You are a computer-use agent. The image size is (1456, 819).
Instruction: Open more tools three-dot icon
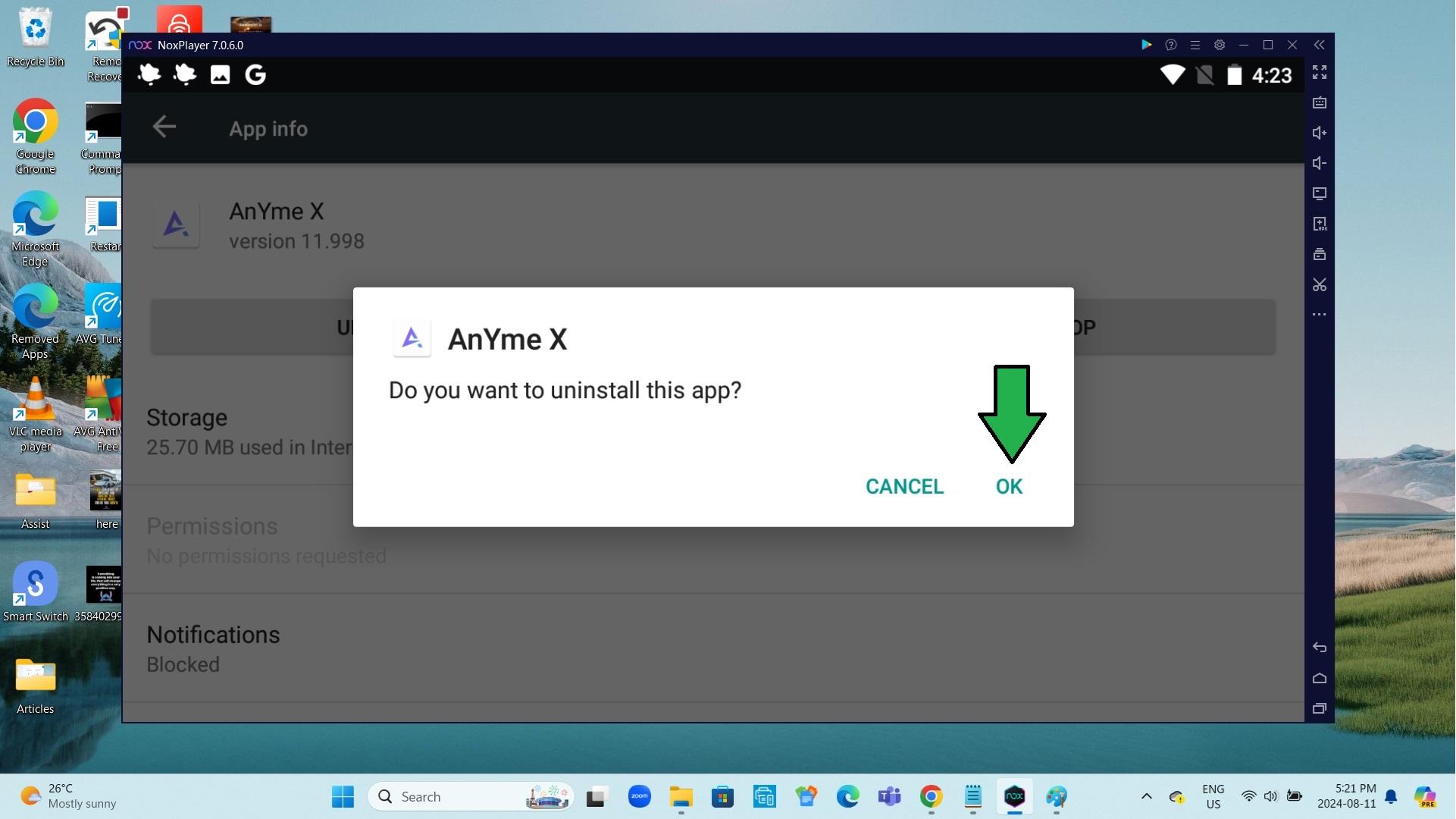(x=1320, y=314)
